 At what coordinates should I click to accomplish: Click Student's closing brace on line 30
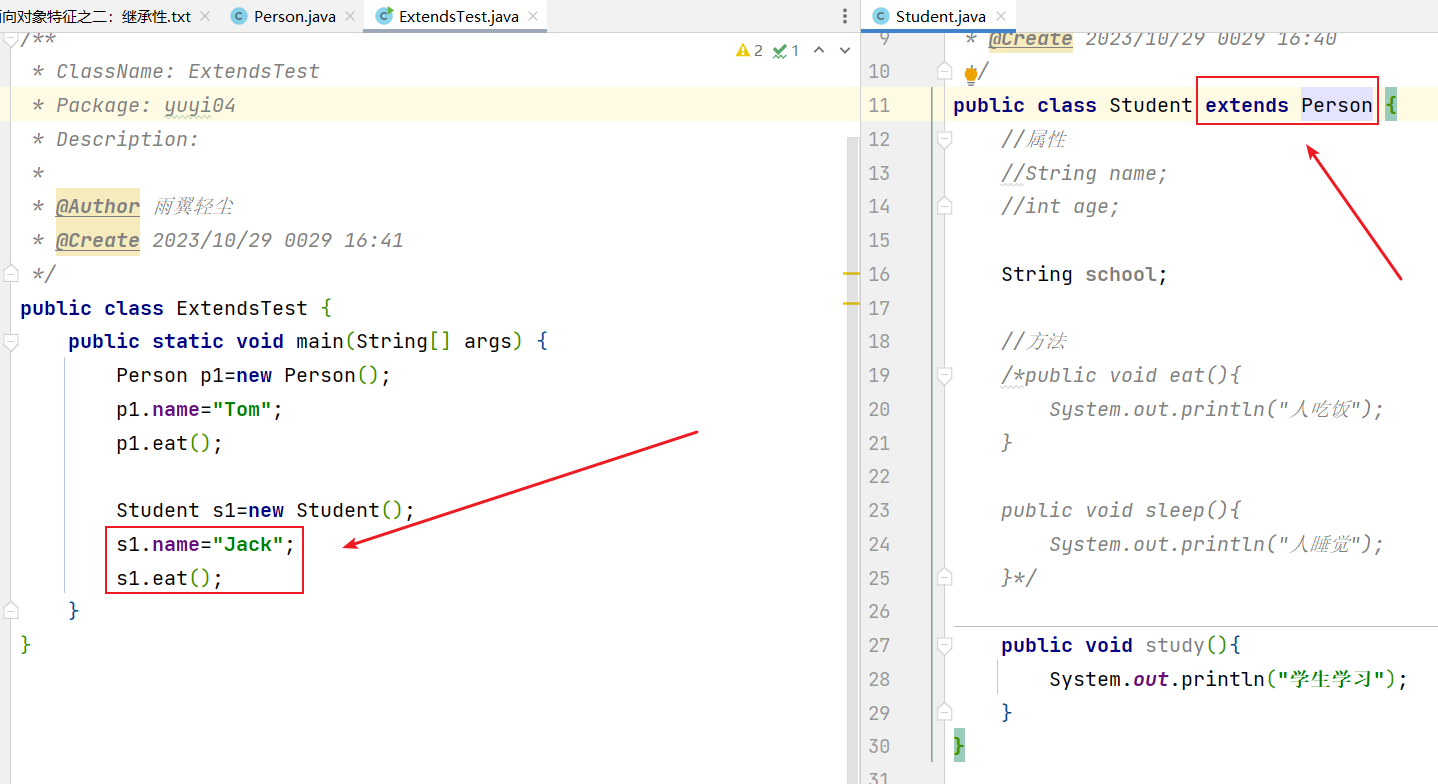(x=959, y=746)
